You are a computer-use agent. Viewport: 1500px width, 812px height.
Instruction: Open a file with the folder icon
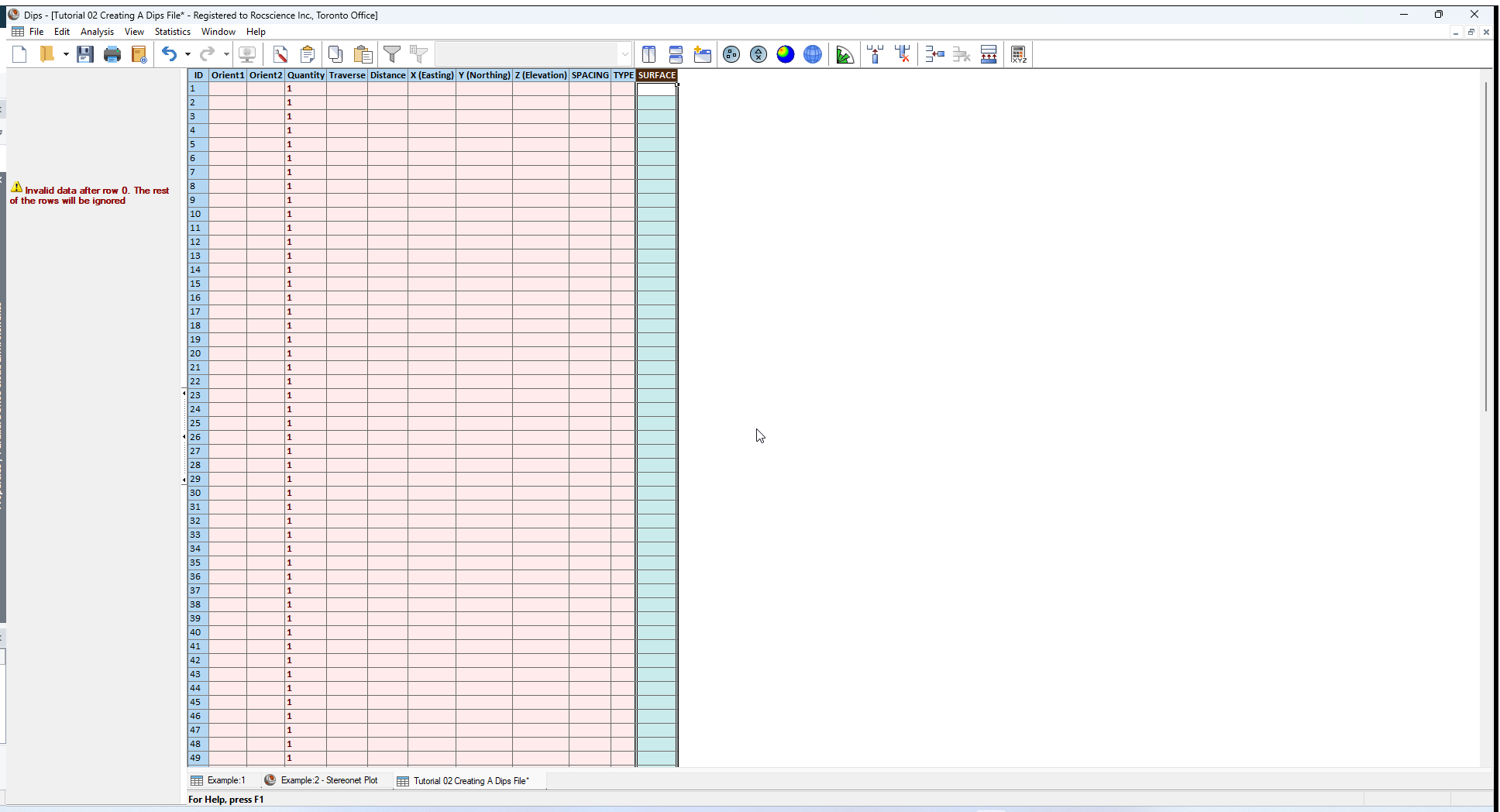tap(47, 54)
